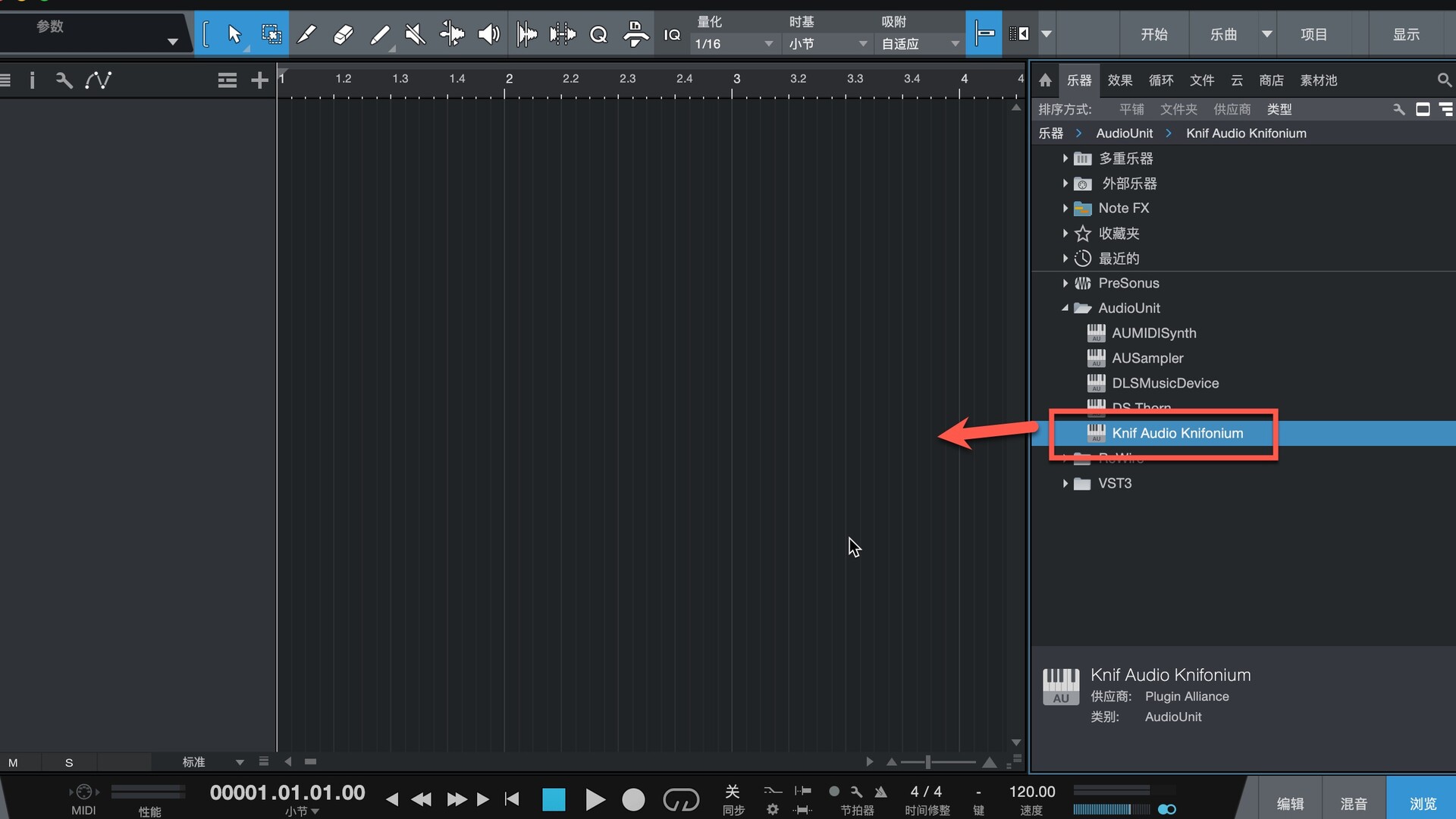Image resolution: width=1456 pixels, height=819 pixels.
Task: Collapse the AudioUnit folder
Action: click(x=1065, y=308)
